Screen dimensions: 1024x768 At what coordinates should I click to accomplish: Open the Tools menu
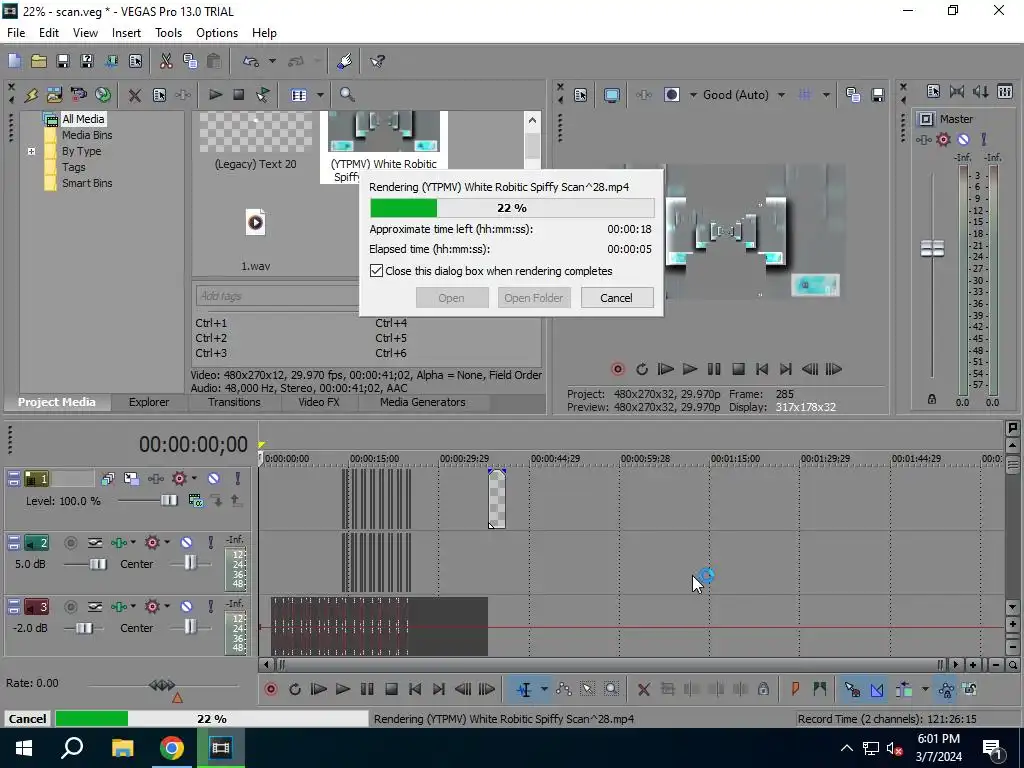168,33
